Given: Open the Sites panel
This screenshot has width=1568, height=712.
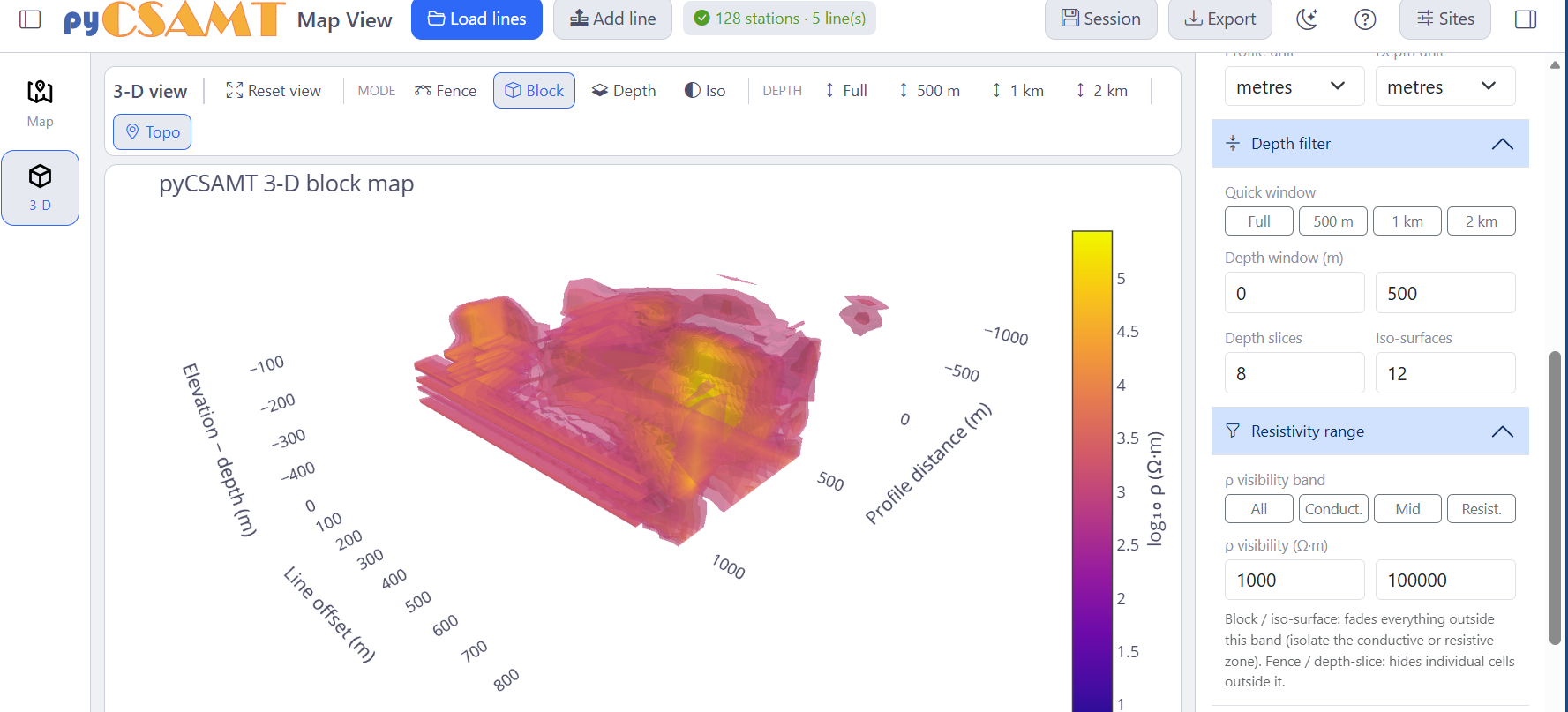Looking at the screenshot, I should [x=1445, y=19].
